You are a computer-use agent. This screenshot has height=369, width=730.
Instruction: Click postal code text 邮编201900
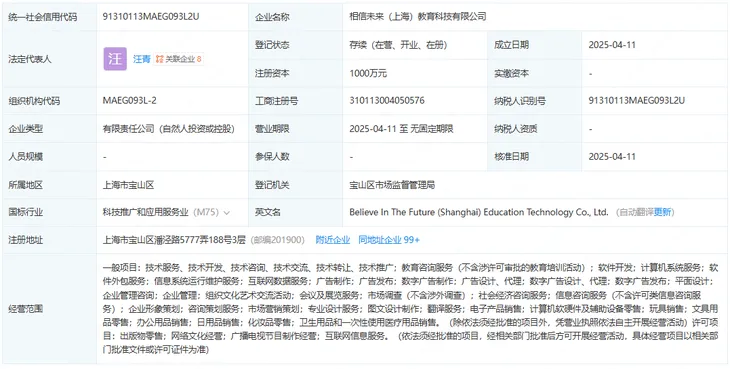278,240
